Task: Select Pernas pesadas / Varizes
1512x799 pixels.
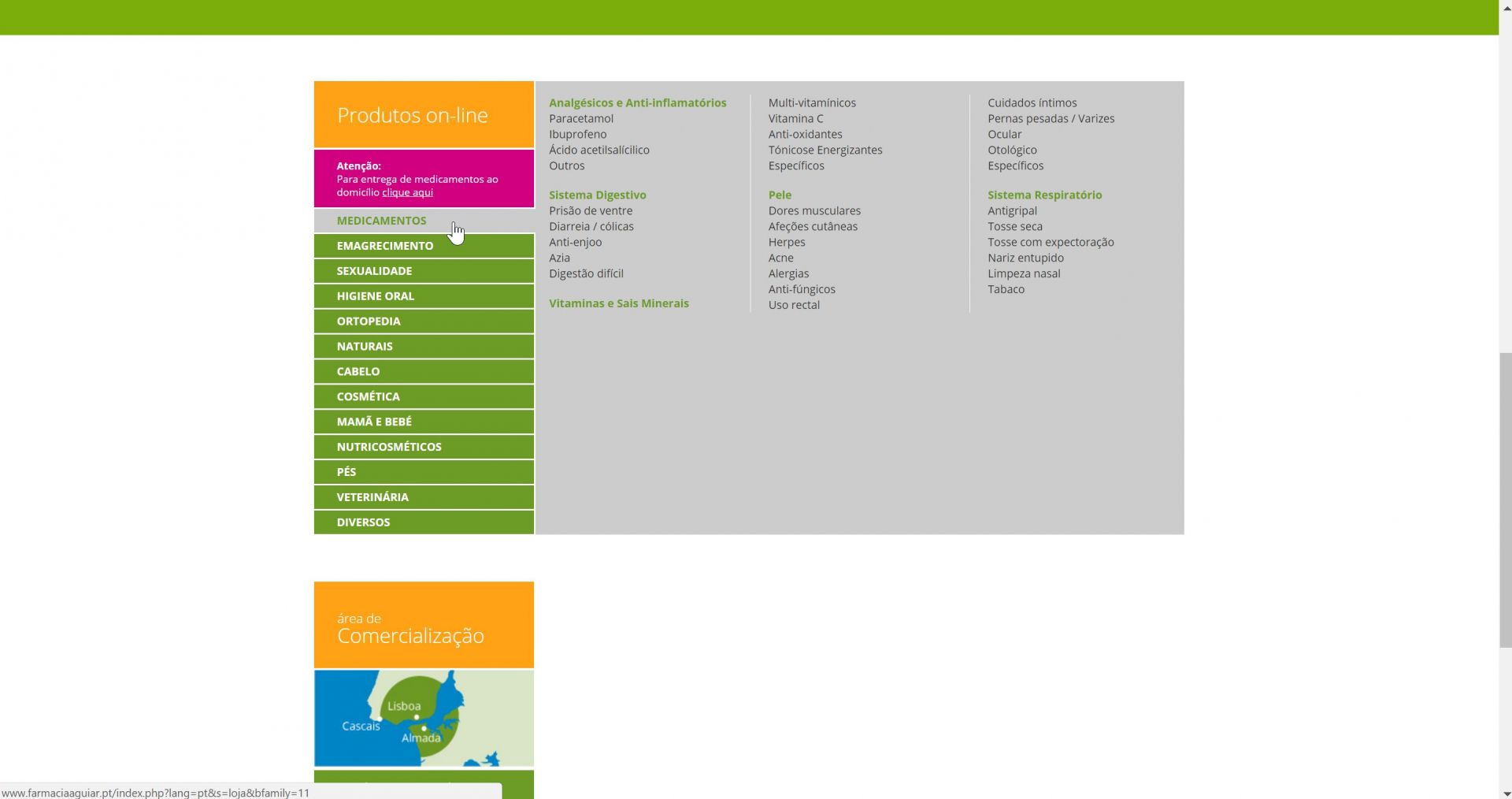Action: click(x=1051, y=118)
